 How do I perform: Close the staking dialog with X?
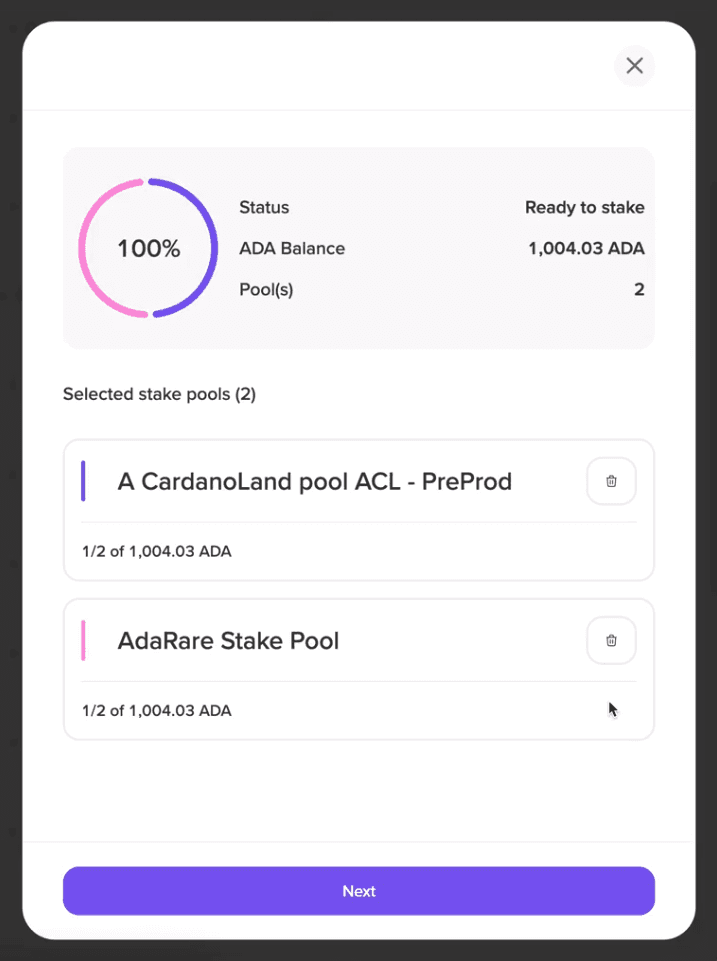634,66
